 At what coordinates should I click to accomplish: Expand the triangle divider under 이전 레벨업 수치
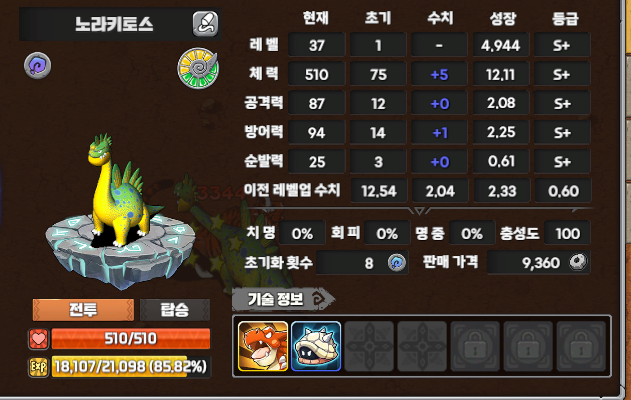[419, 210]
